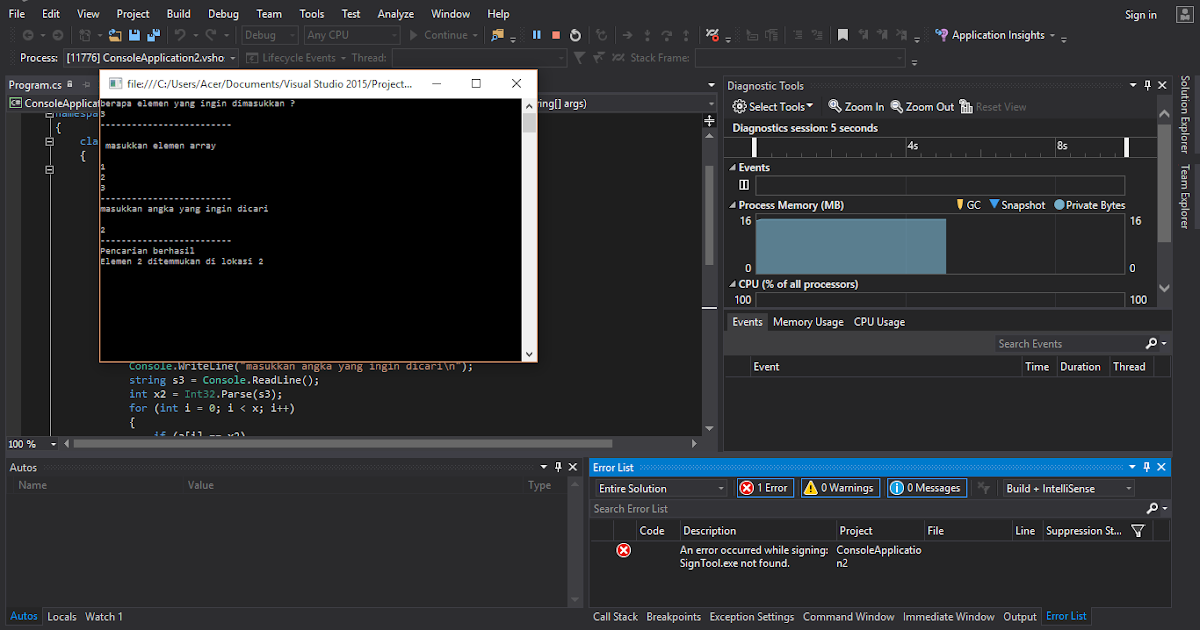Toggle GC markers in memory graph legend
1200x630 pixels.
(968, 205)
